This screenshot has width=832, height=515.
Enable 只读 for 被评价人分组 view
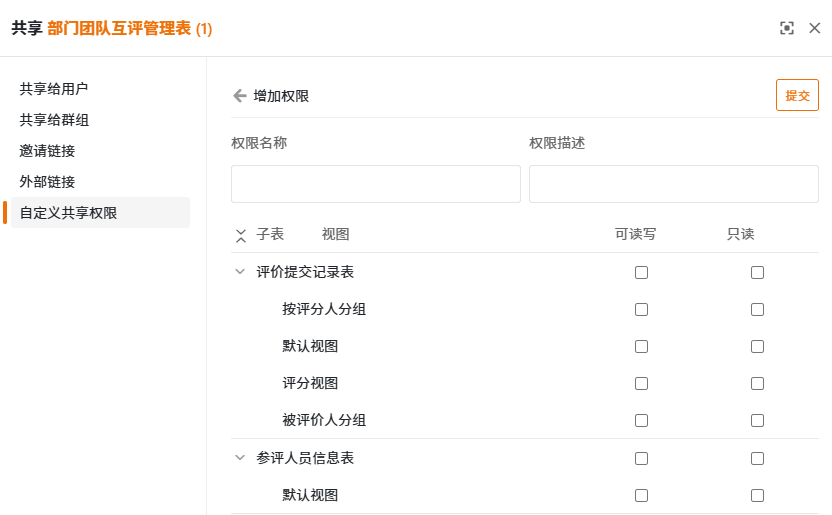[757, 420]
